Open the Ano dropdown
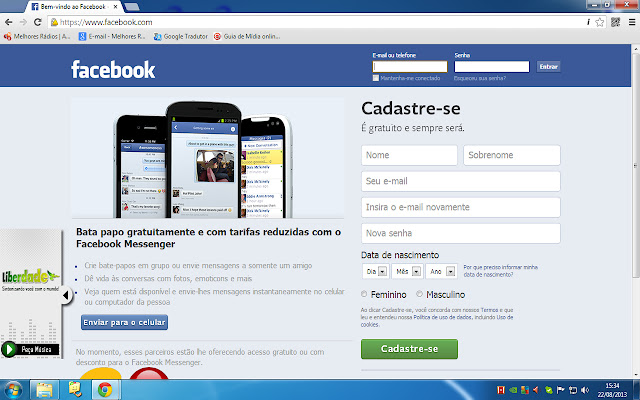 tap(441, 271)
